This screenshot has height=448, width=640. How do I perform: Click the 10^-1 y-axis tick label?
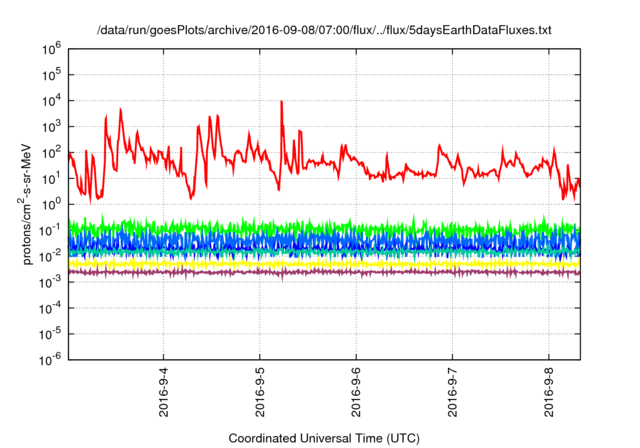coord(51,231)
